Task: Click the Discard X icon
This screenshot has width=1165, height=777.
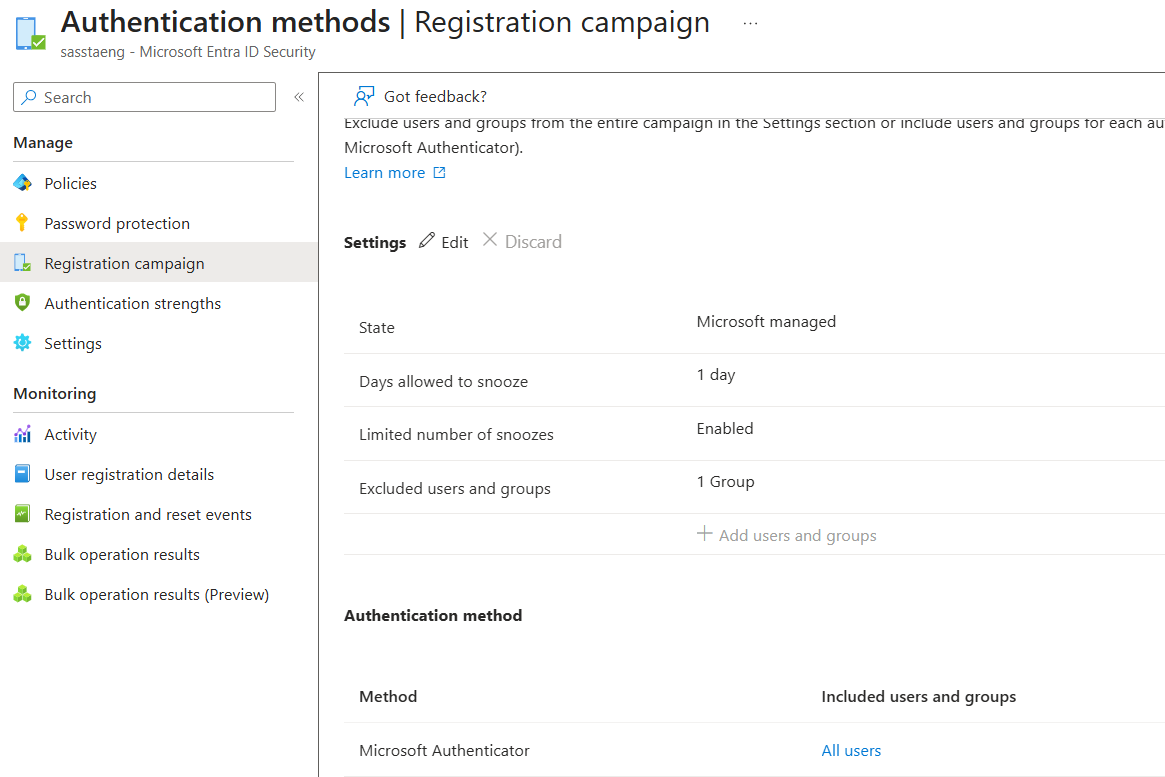Action: click(x=490, y=239)
